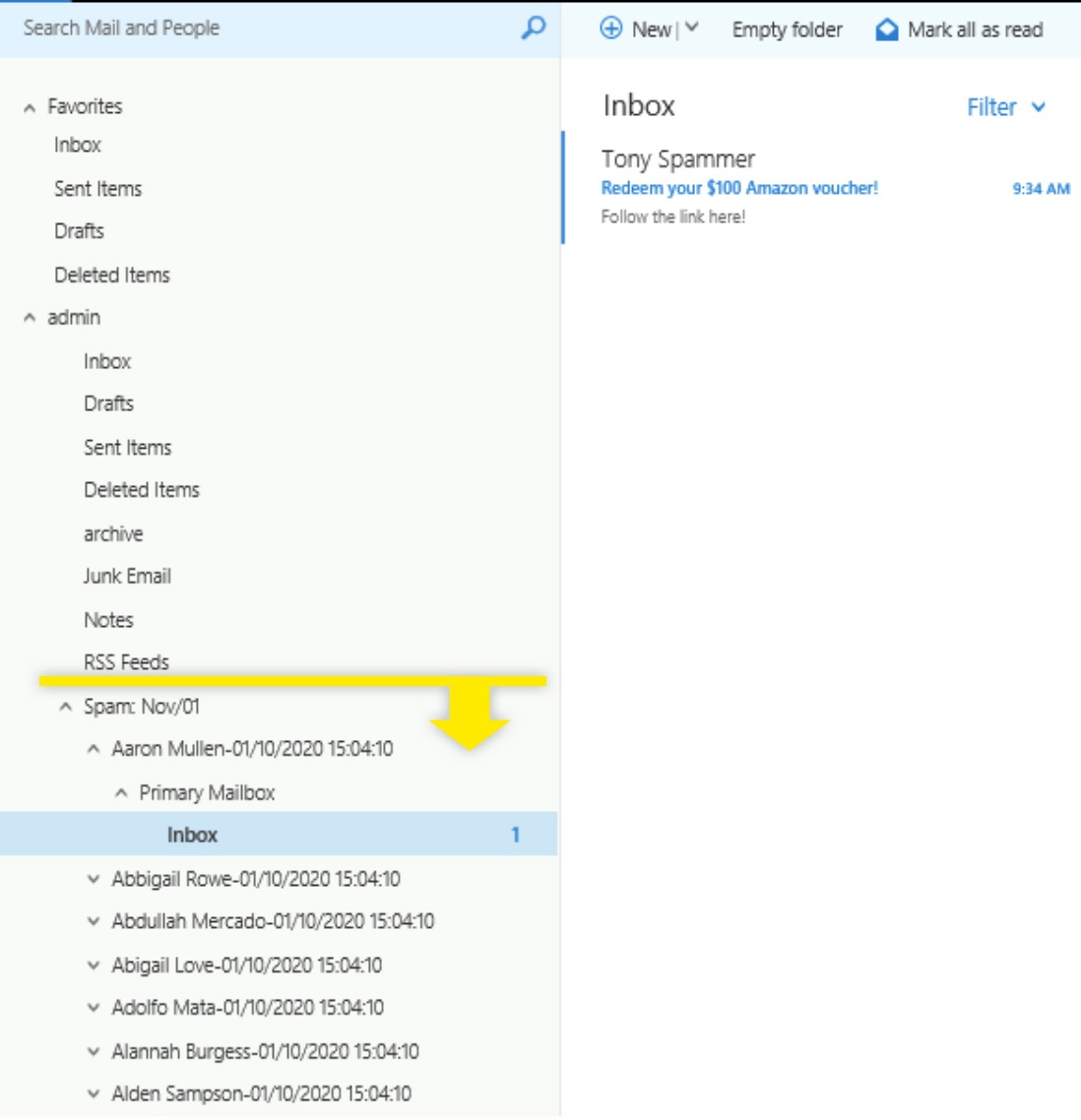
Task: Click the New plus circle icon
Action: [x=610, y=29]
